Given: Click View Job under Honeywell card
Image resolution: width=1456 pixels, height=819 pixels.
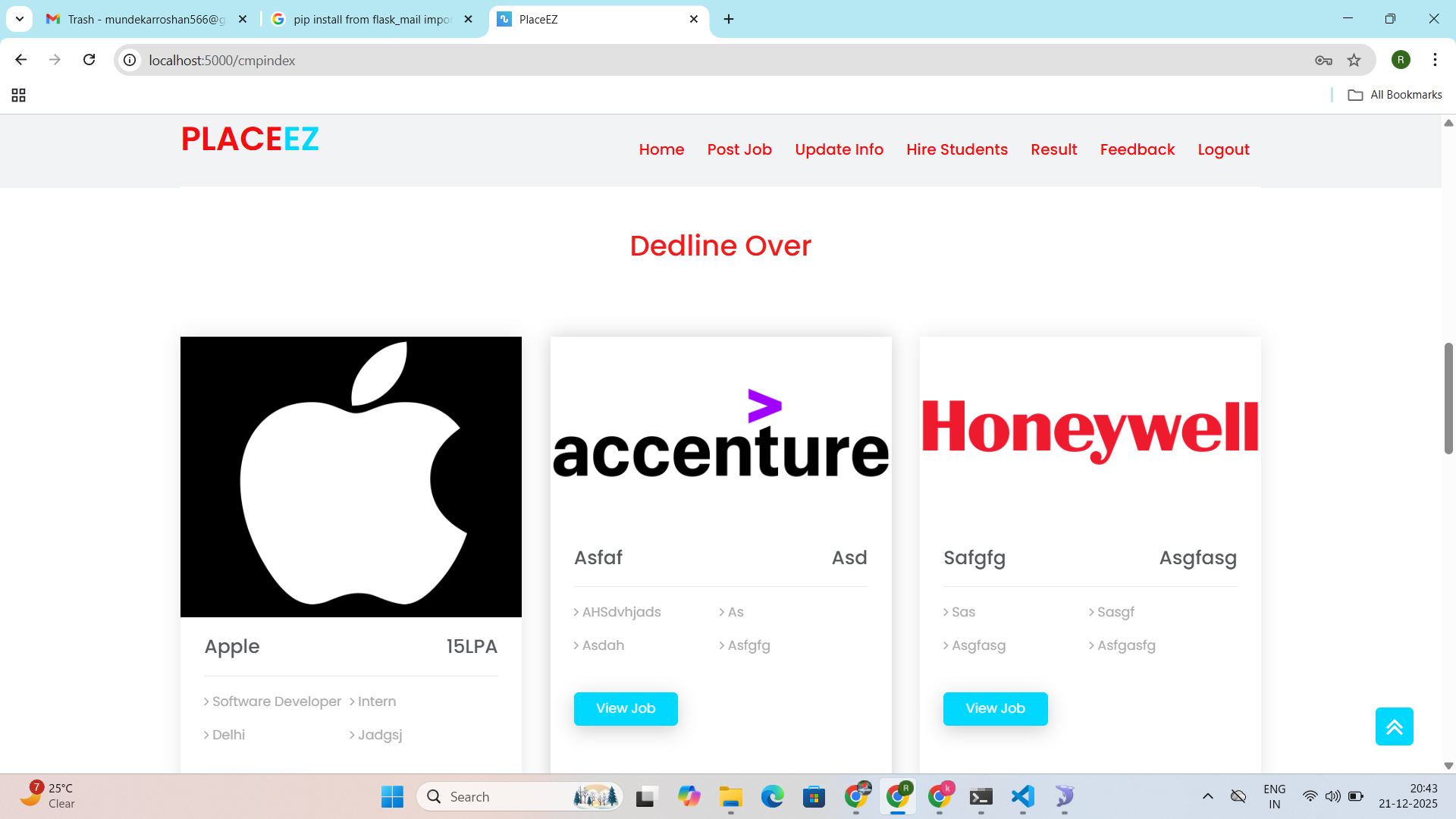Looking at the screenshot, I should point(995,708).
